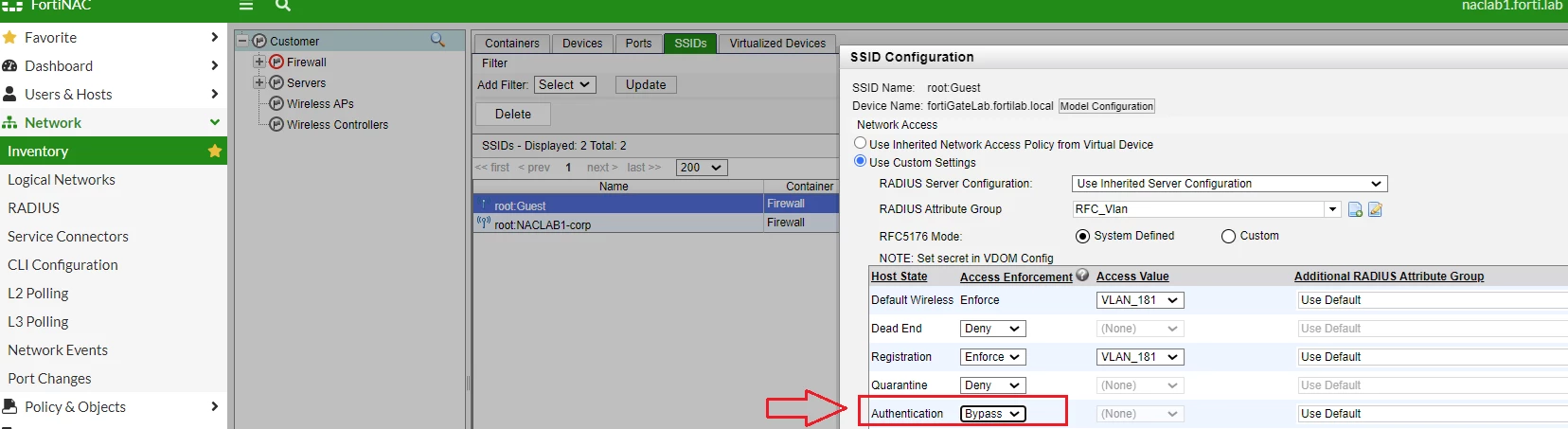The image size is (1568, 429).
Task: Click the Name column header
Action: click(x=614, y=187)
